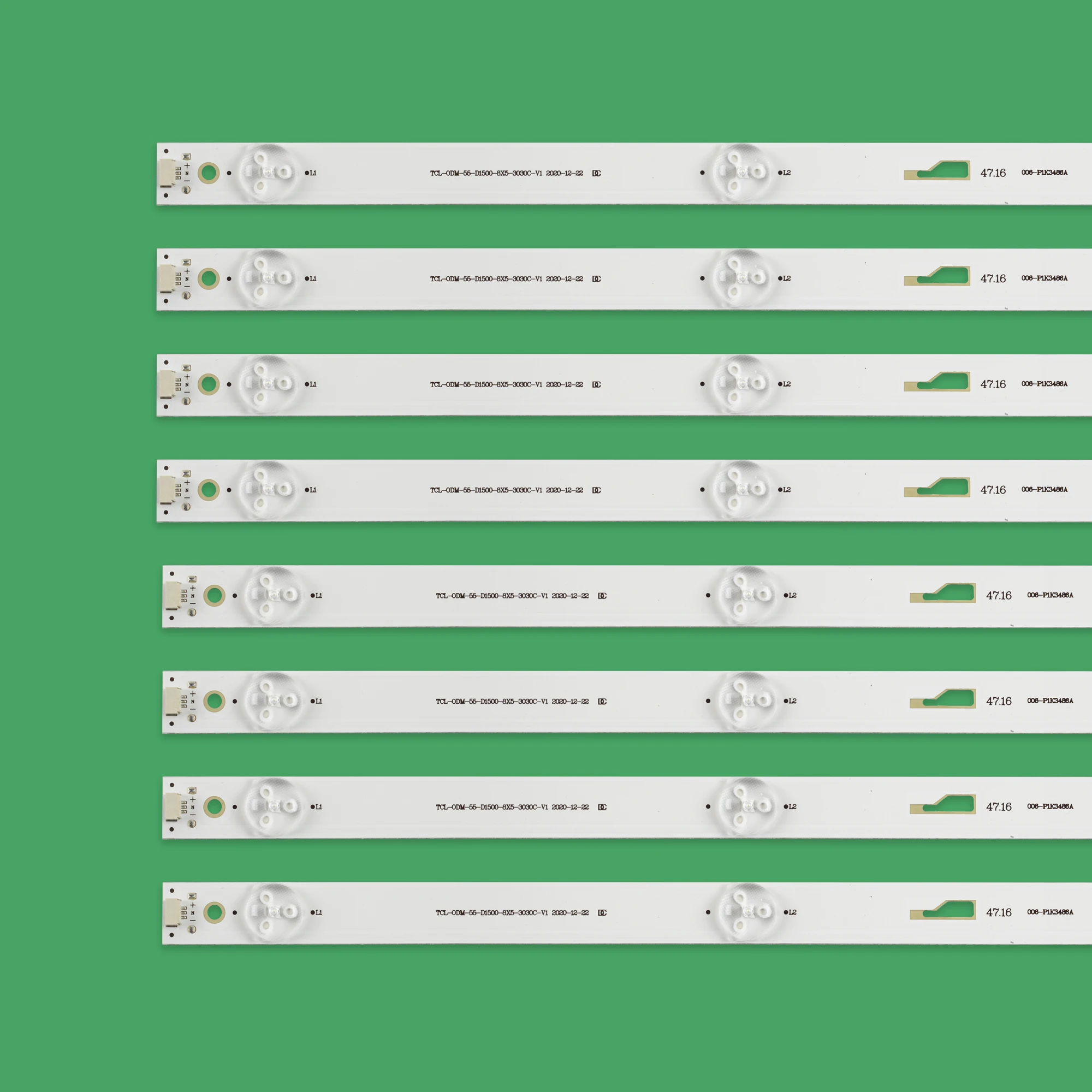Click the L1 LED lens on topmost strip
The image size is (1092, 1092).
(x=268, y=173)
